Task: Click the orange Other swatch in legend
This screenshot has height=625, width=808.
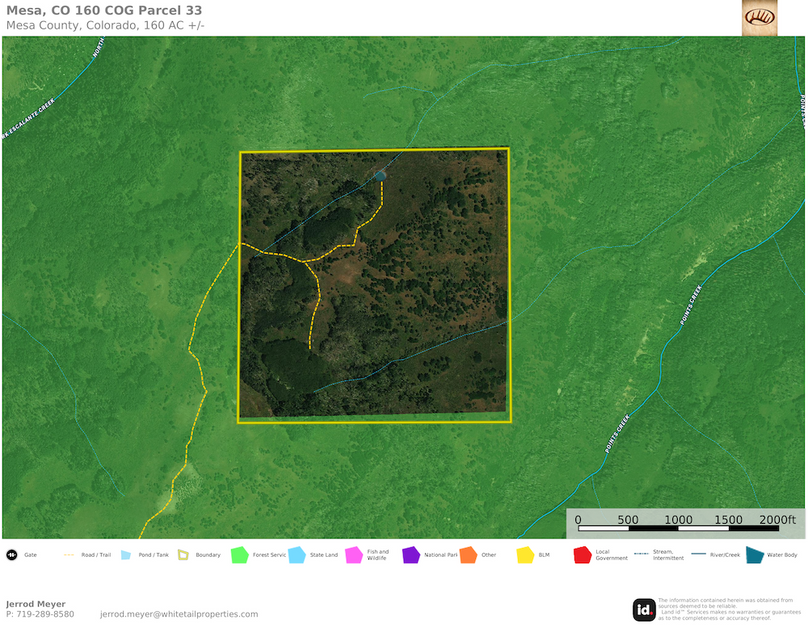Action: 467,555
